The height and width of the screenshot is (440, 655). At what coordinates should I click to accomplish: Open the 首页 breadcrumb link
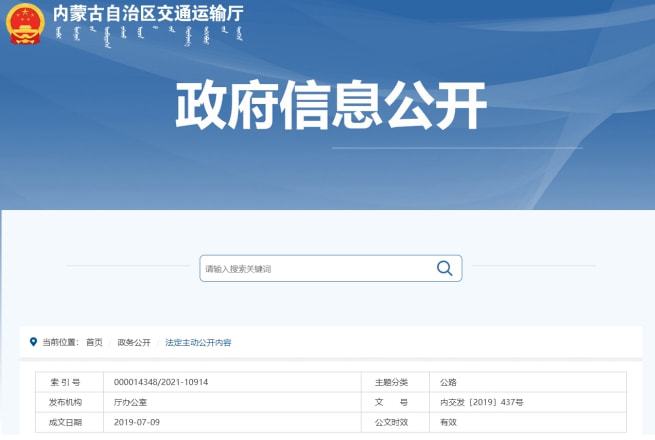(94, 342)
